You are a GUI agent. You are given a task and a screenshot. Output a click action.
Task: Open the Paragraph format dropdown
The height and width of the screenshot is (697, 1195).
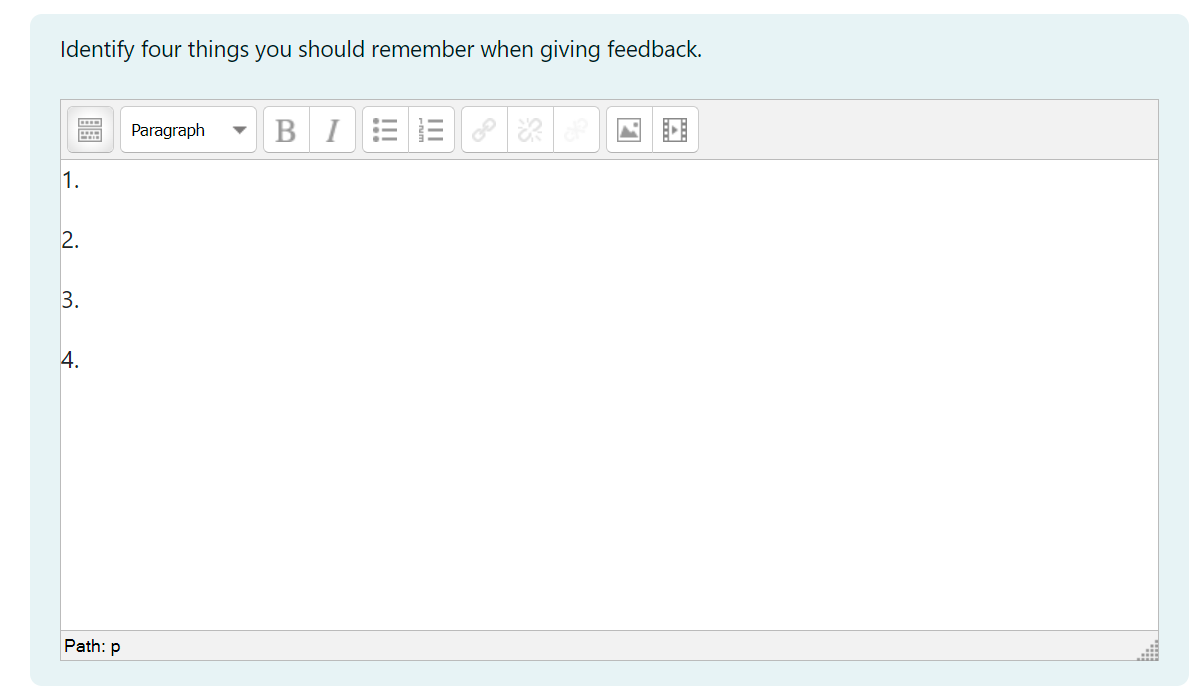[x=188, y=129]
